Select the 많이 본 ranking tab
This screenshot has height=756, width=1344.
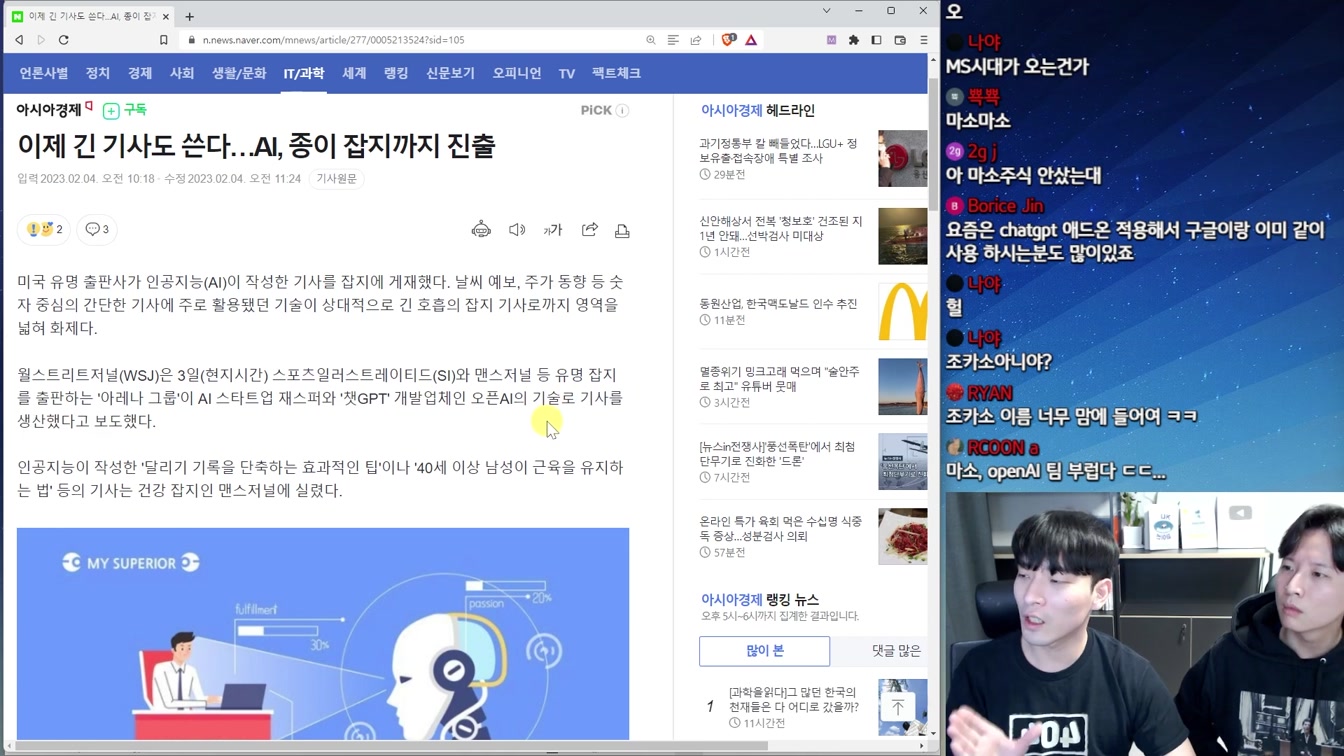[x=765, y=651]
